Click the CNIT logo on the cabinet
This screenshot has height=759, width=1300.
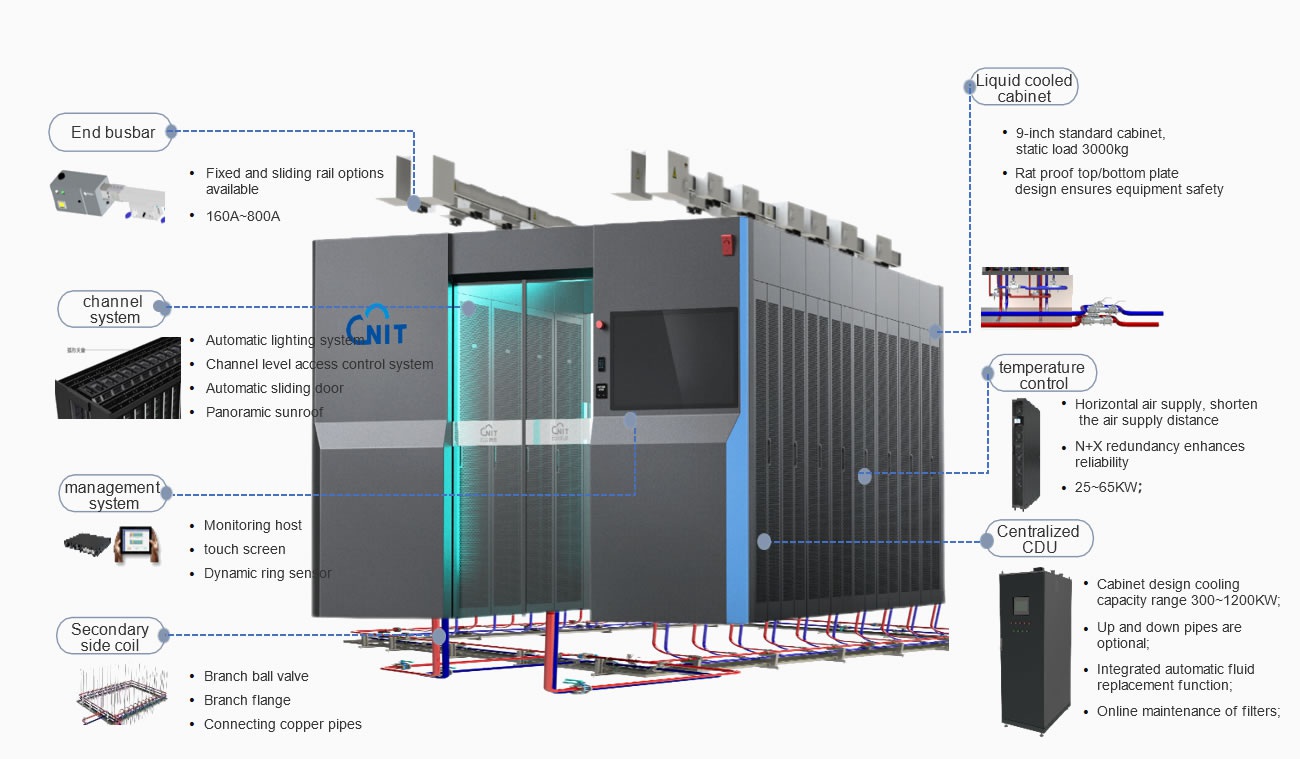pyautogui.click(x=376, y=325)
